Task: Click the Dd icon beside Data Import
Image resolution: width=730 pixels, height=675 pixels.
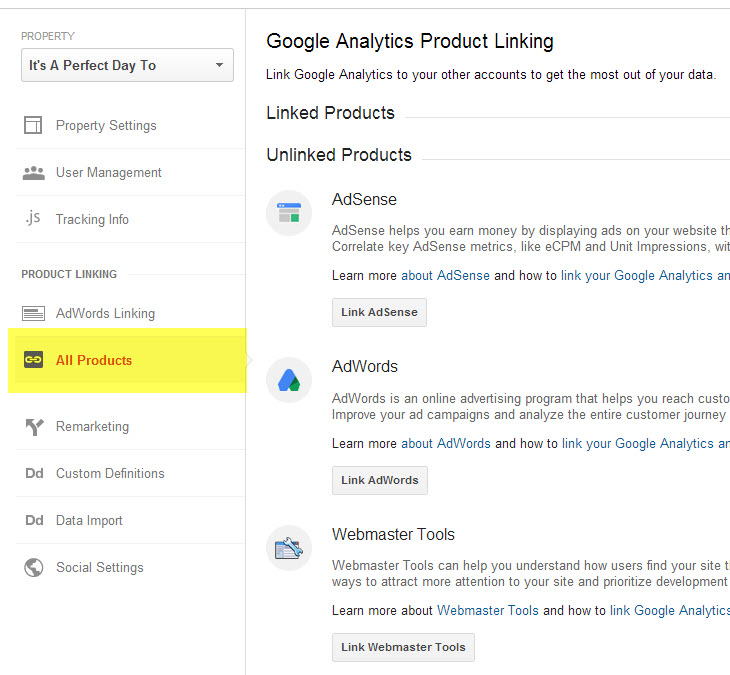Action: pyautogui.click(x=34, y=520)
